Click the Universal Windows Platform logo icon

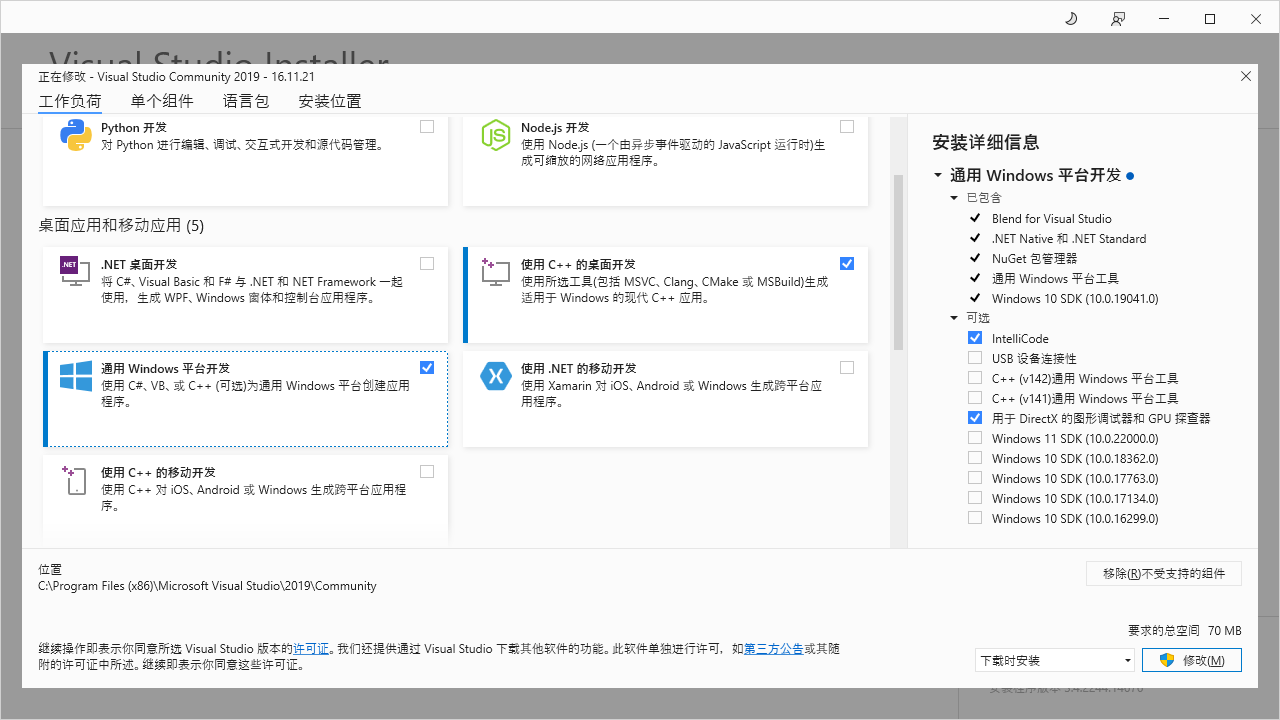click(76, 376)
